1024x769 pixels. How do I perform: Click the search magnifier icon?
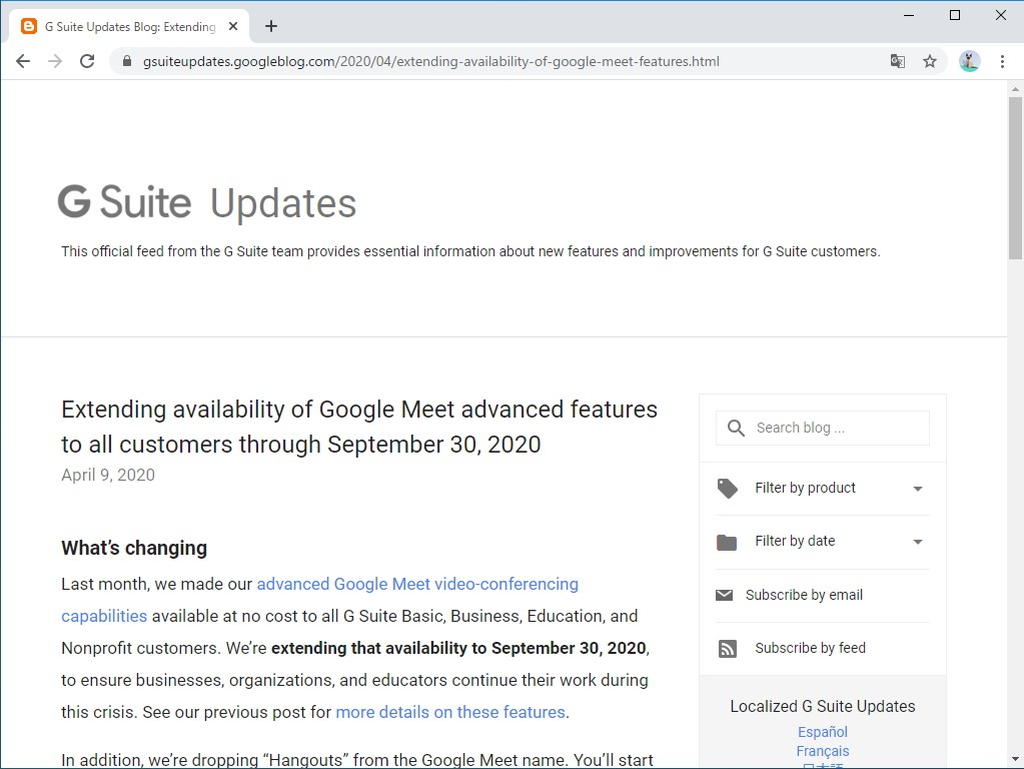tap(736, 428)
